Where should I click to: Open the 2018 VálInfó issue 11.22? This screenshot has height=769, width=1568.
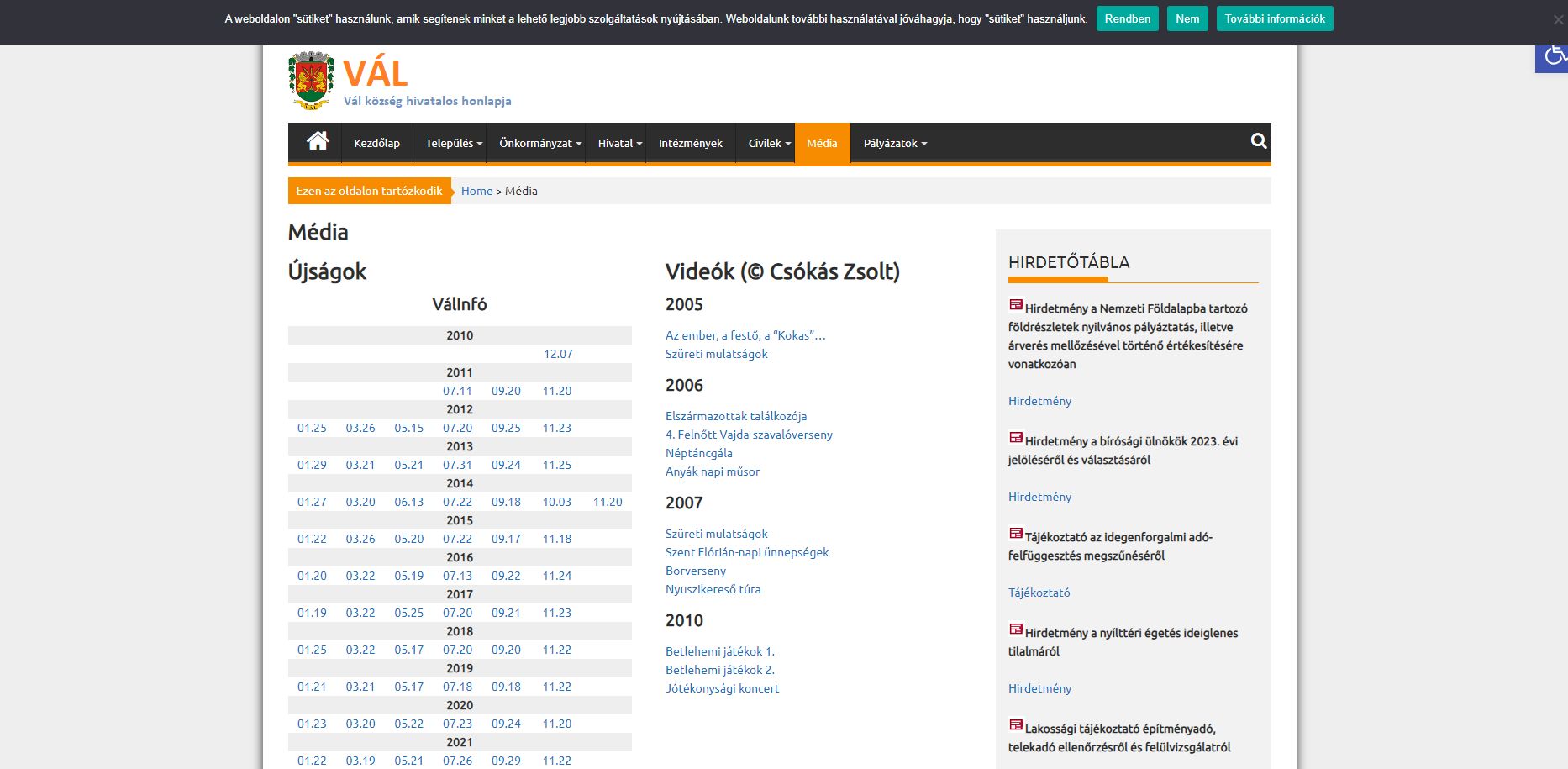coord(557,650)
